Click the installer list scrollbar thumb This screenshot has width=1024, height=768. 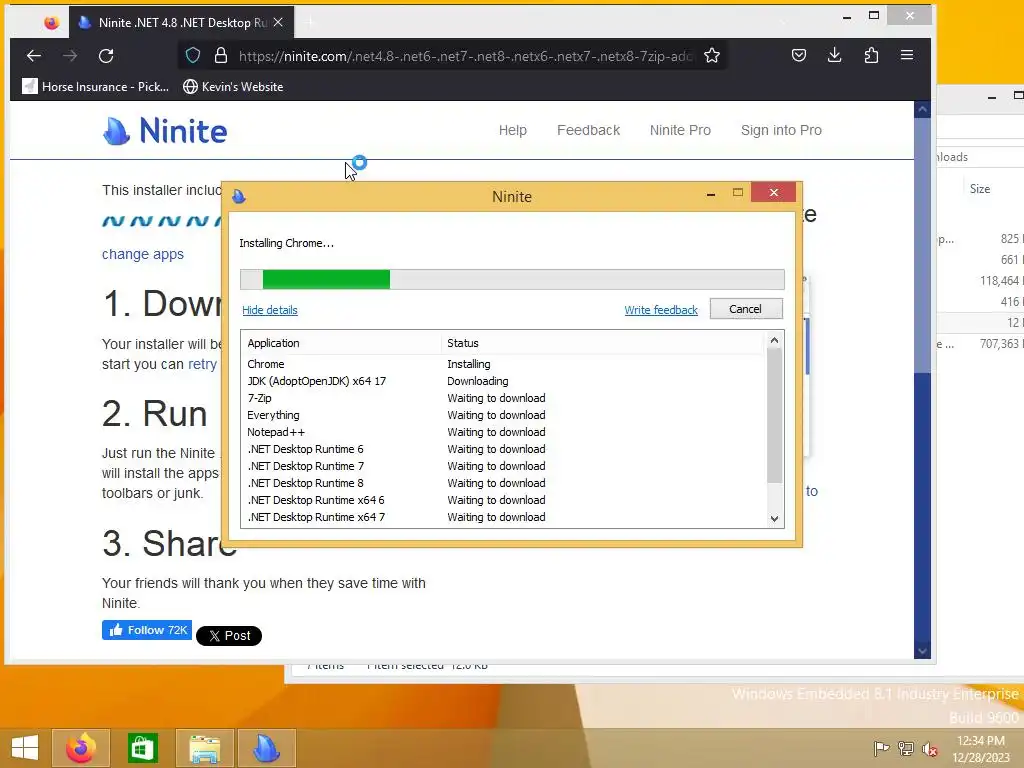(774, 415)
